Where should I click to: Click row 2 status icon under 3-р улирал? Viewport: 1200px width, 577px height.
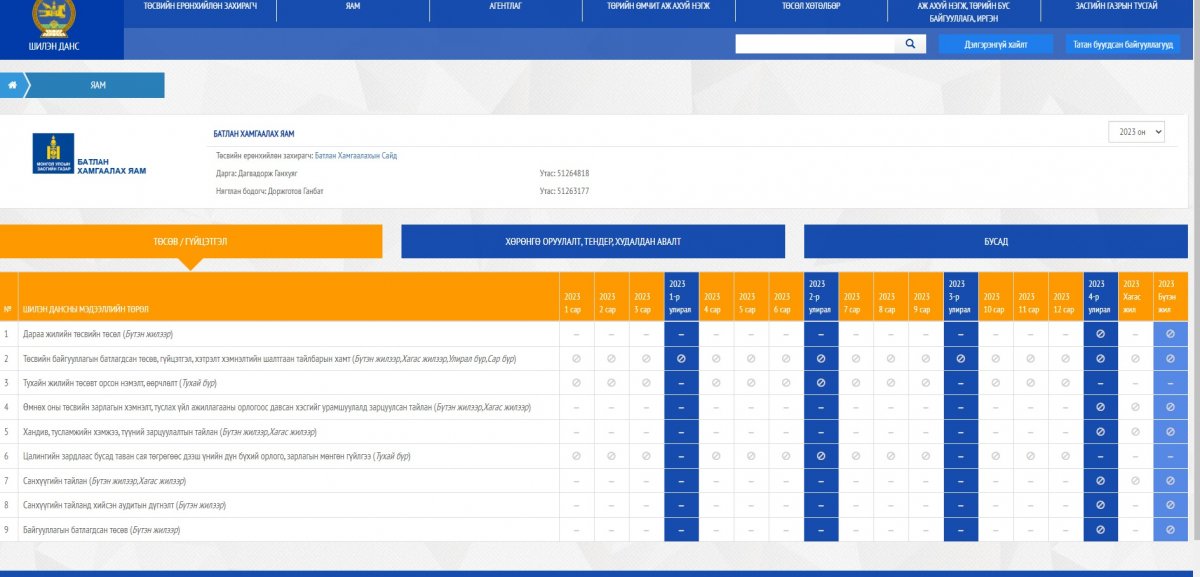coord(960,358)
